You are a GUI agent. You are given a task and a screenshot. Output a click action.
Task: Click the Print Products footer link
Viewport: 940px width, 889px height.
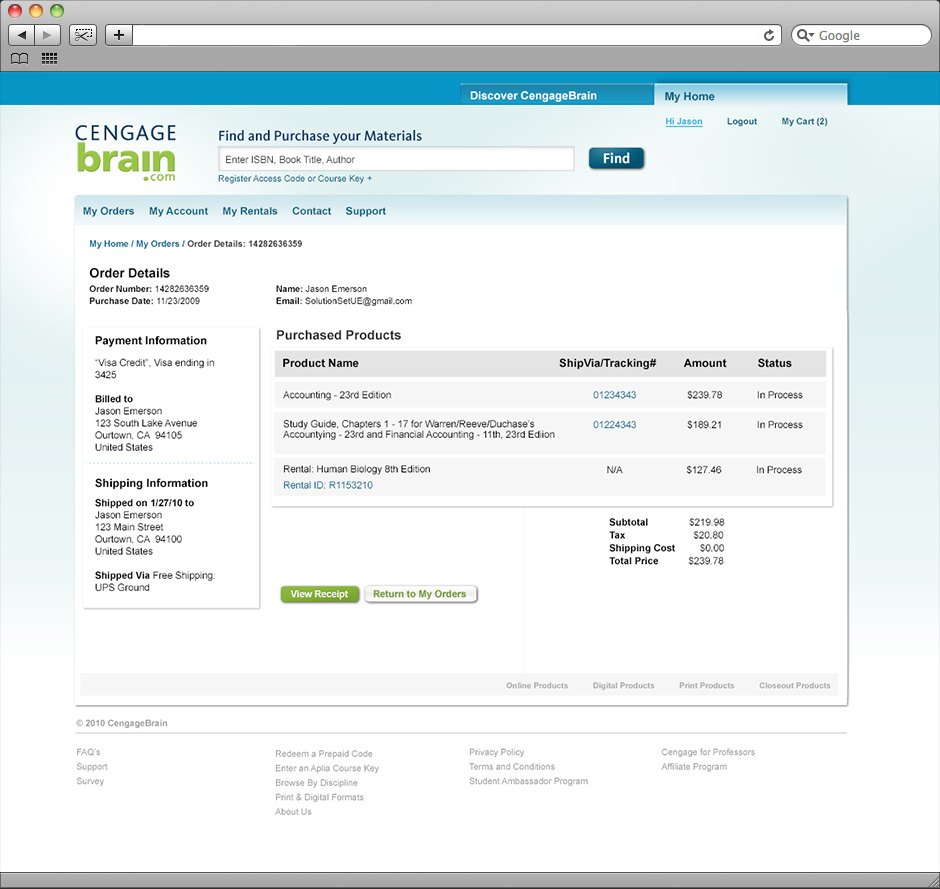(x=707, y=685)
